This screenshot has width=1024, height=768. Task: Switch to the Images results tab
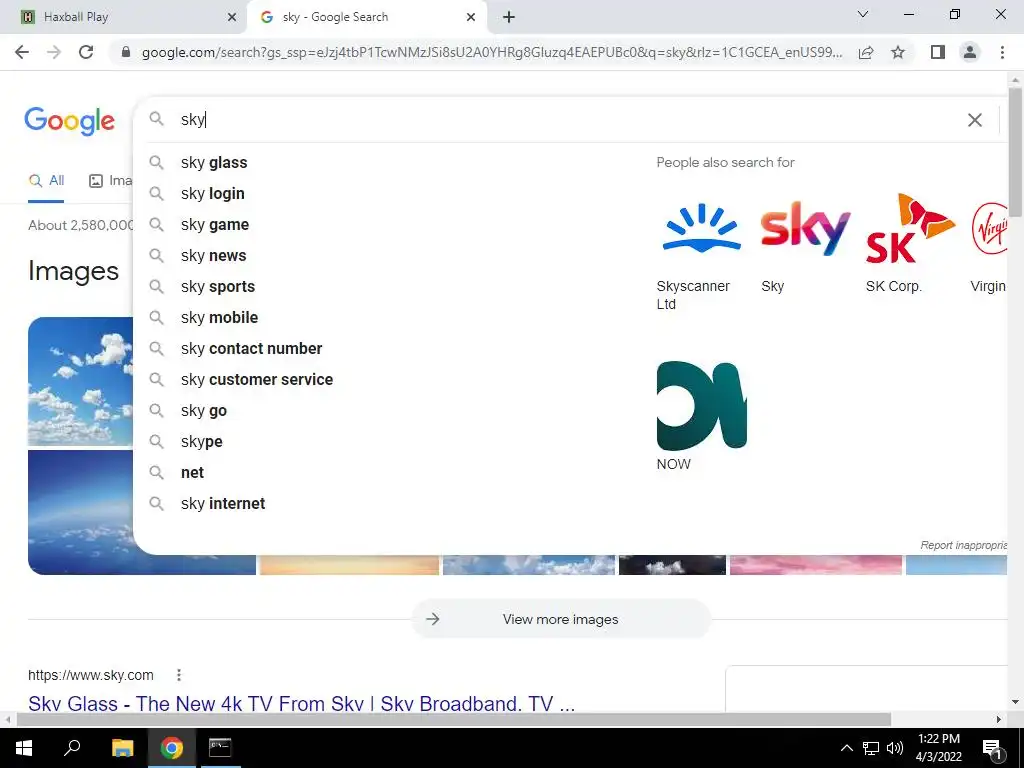point(110,181)
